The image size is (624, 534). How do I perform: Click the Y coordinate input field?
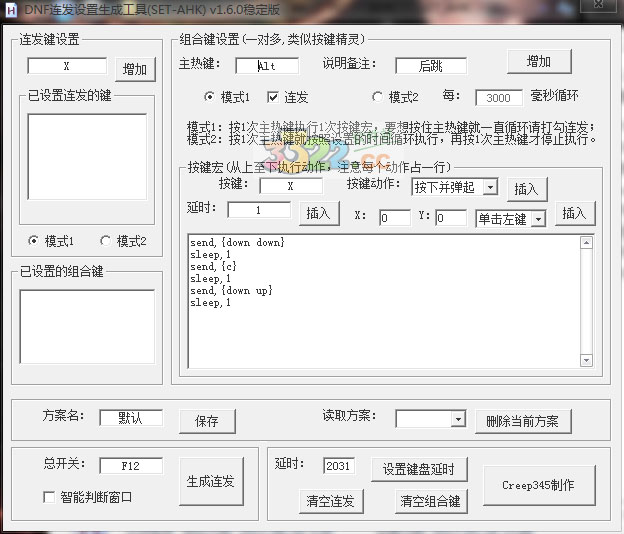[451, 218]
